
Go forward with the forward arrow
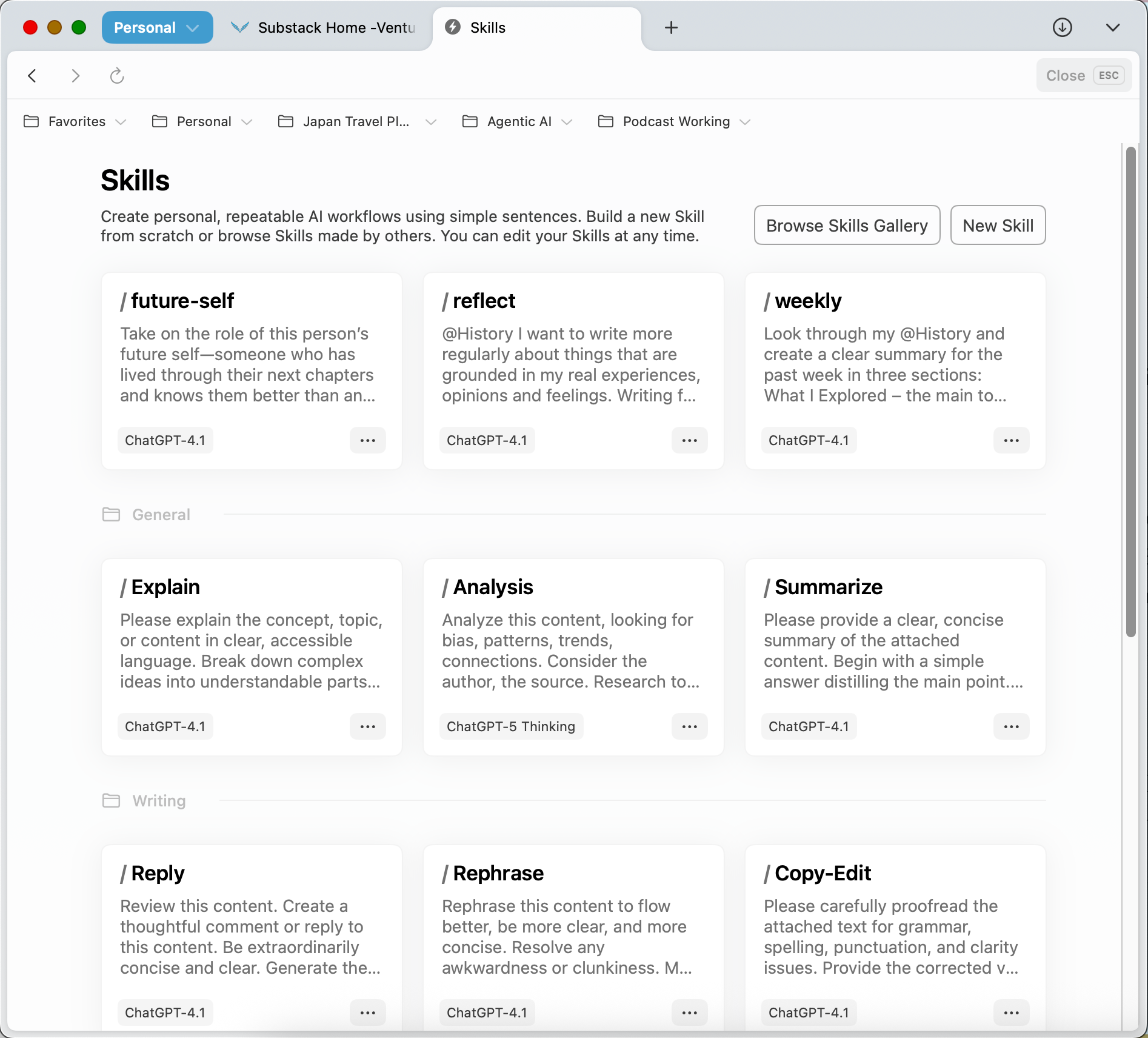[x=75, y=76]
